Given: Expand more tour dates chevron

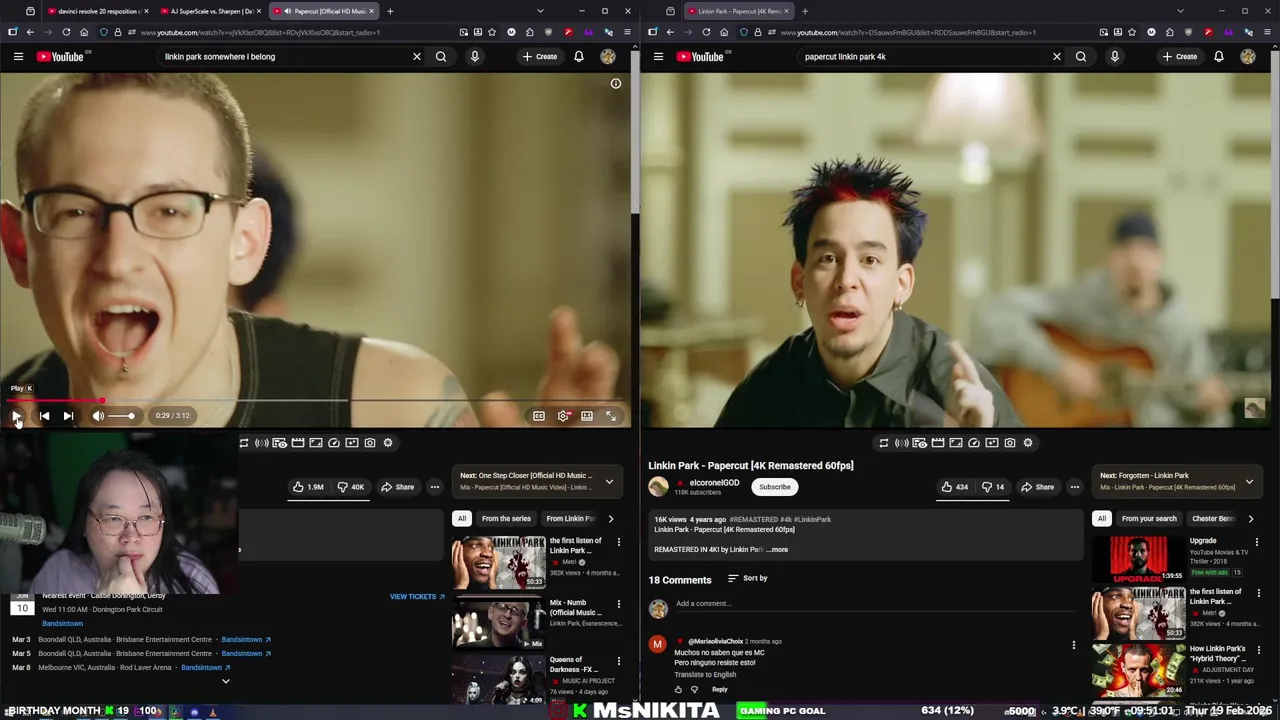Looking at the screenshot, I should pyautogui.click(x=225, y=682).
